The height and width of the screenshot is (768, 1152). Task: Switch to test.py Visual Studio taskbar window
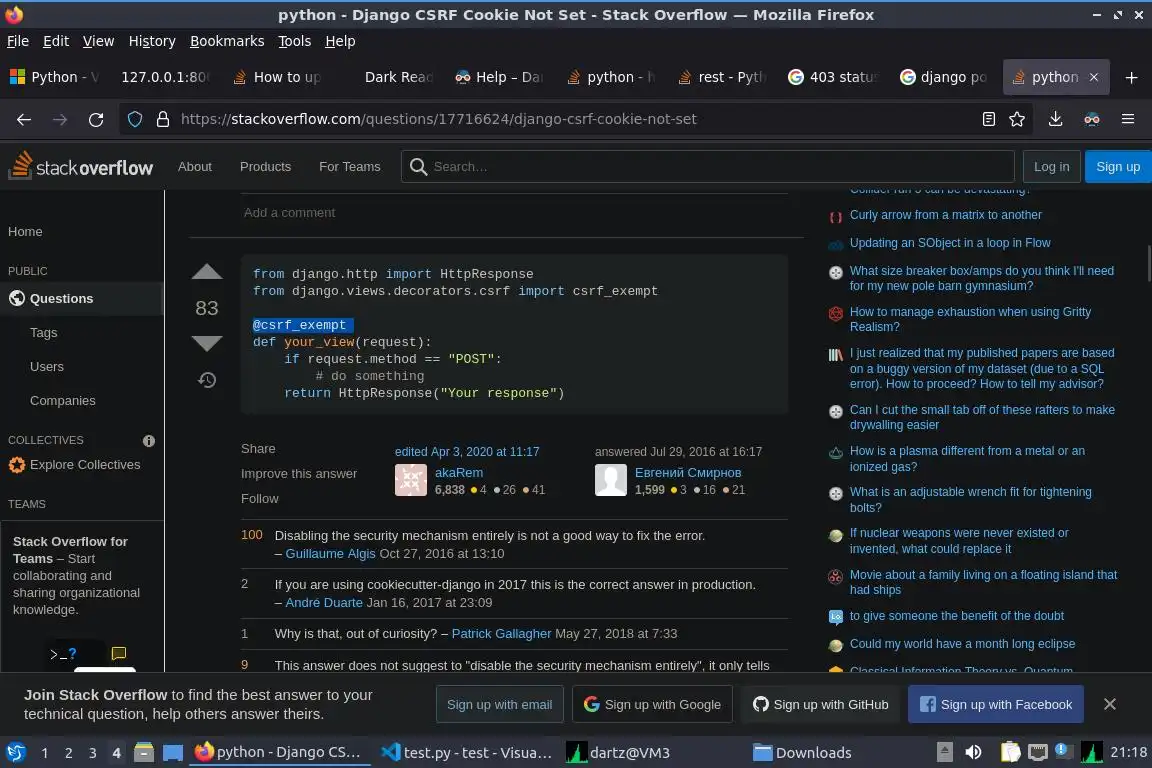pos(467,753)
